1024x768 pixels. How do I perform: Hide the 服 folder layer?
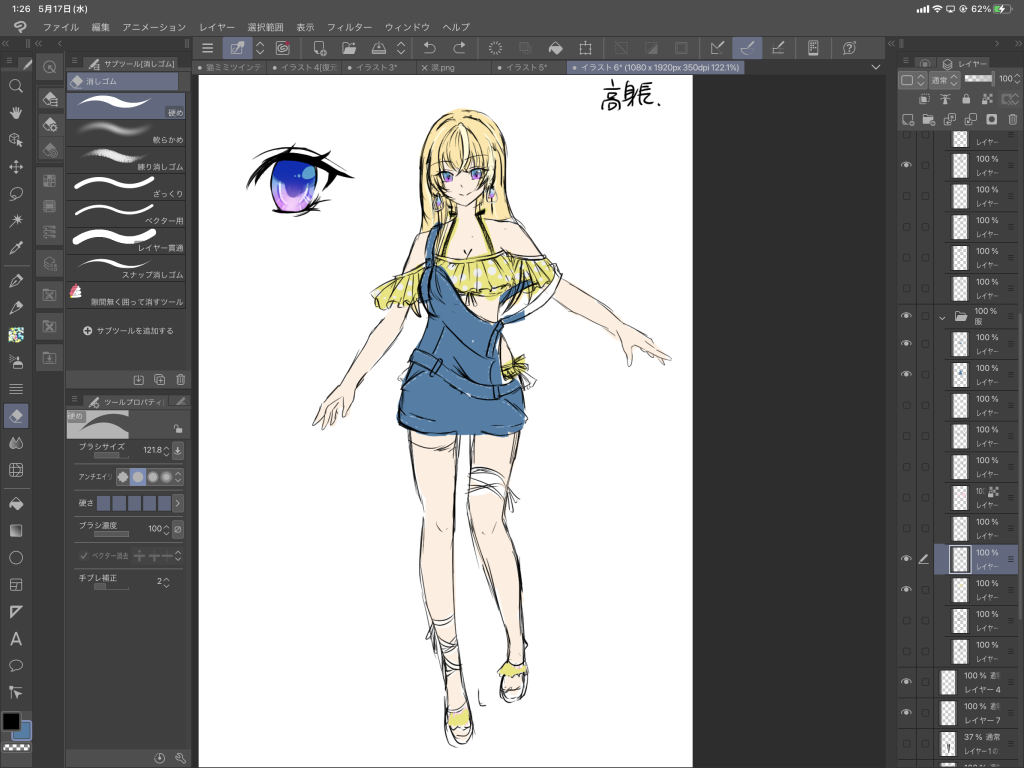click(x=907, y=316)
